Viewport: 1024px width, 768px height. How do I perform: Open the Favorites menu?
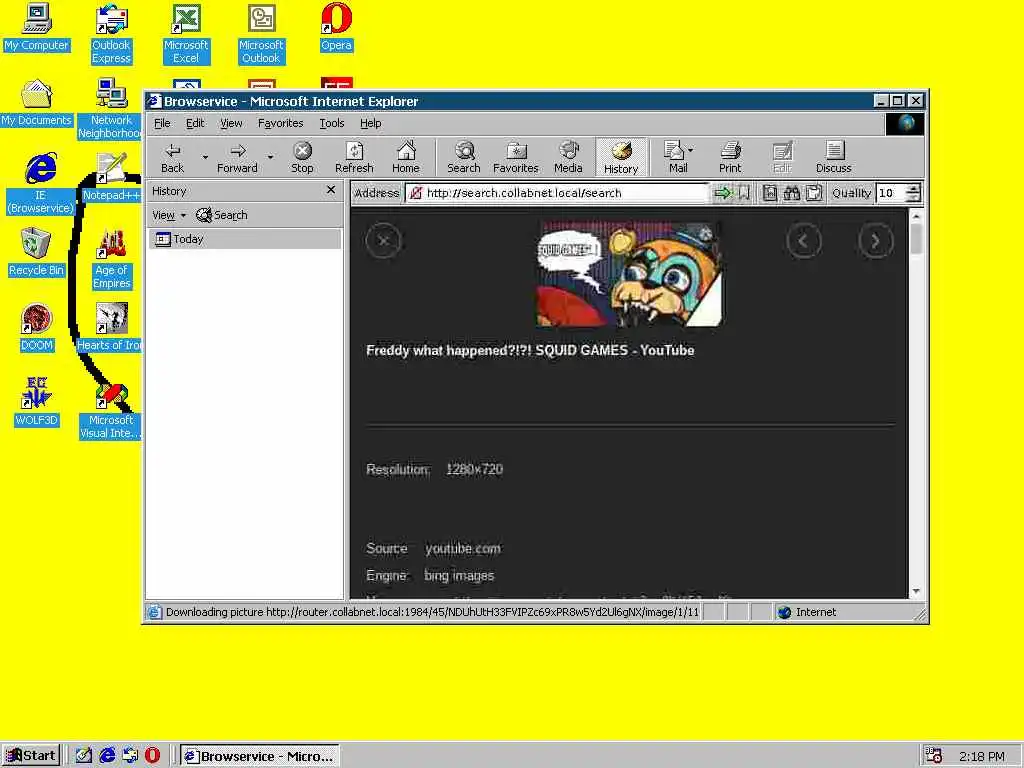[x=280, y=123]
